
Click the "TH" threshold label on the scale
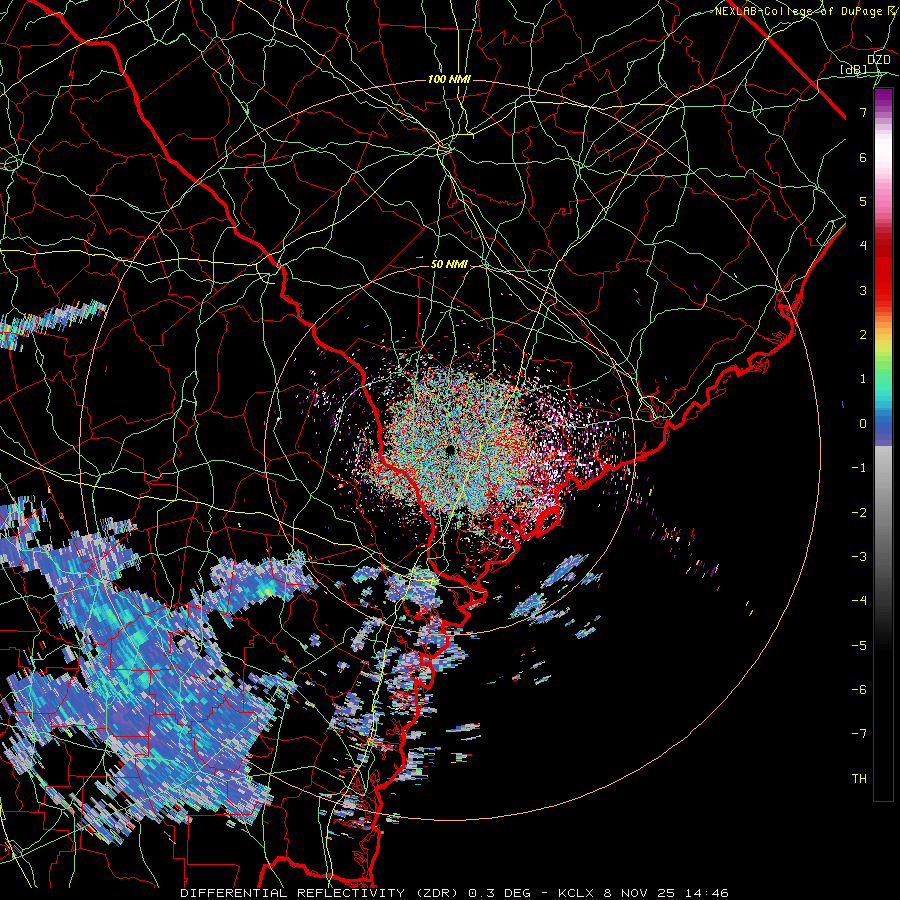tap(859, 779)
